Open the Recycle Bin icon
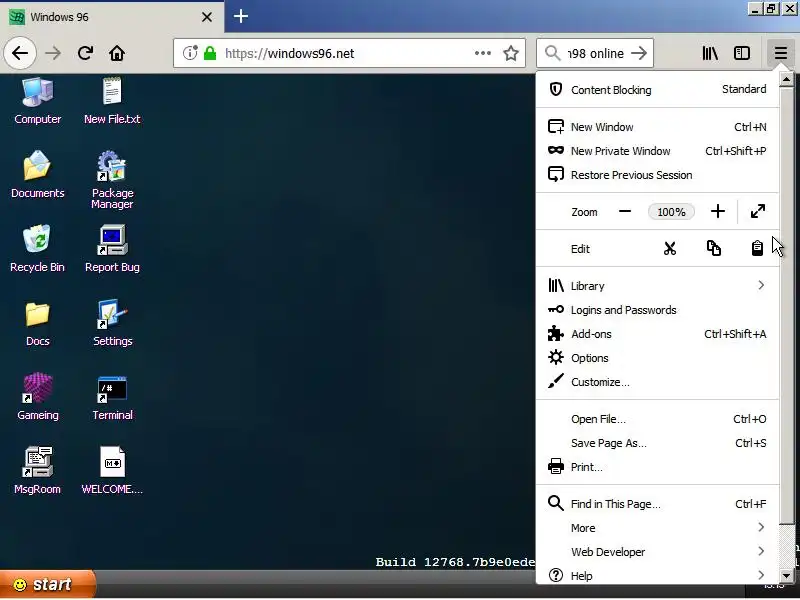The width and height of the screenshot is (800, 600). click(x=37, y=248)
